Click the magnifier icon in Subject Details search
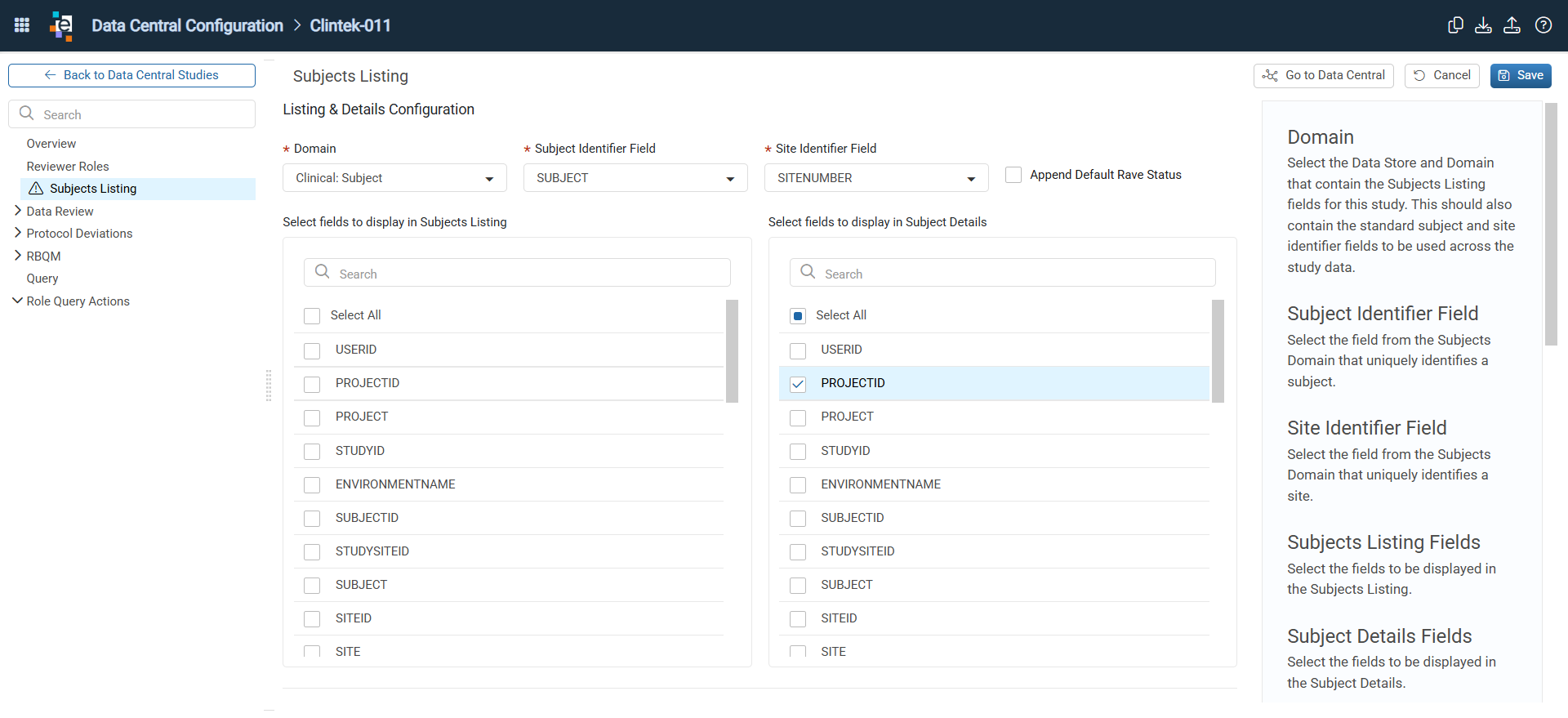 coord(808,272)
